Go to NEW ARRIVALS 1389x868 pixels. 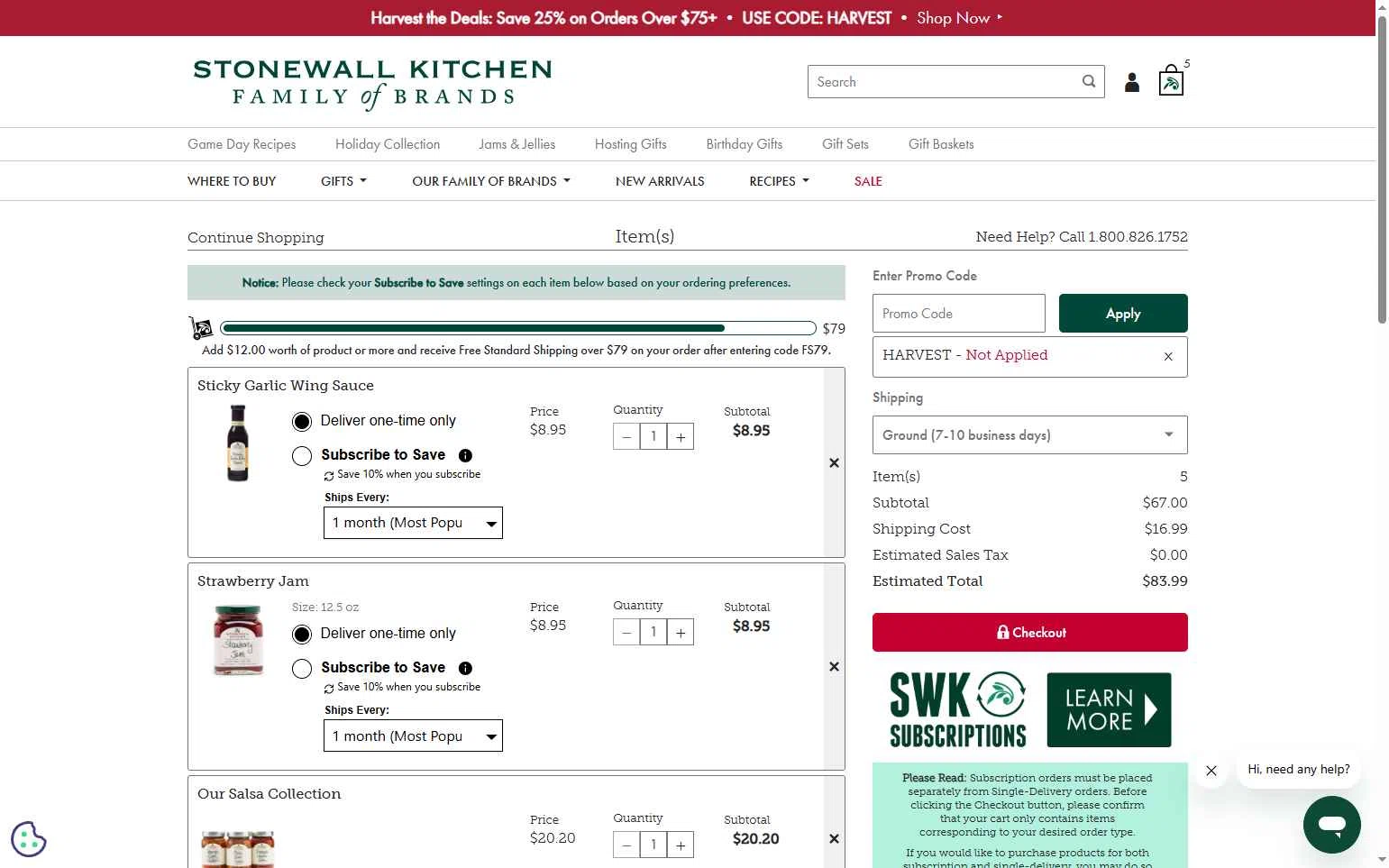(660, 181)
